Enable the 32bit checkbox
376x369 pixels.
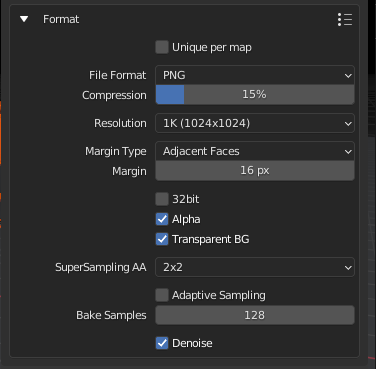click(x=162, y=199)
